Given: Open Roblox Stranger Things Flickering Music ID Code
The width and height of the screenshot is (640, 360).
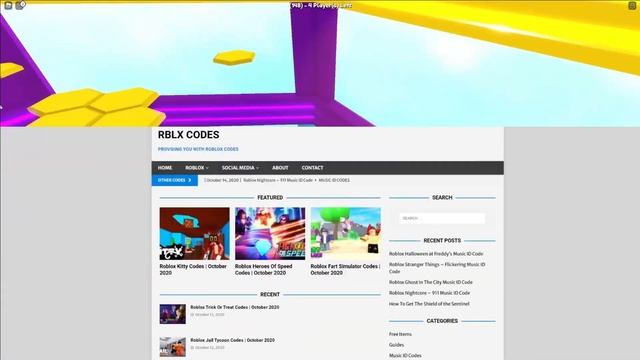Looking at the screenshot, I should pyautogui.click(x=437, y=268).
